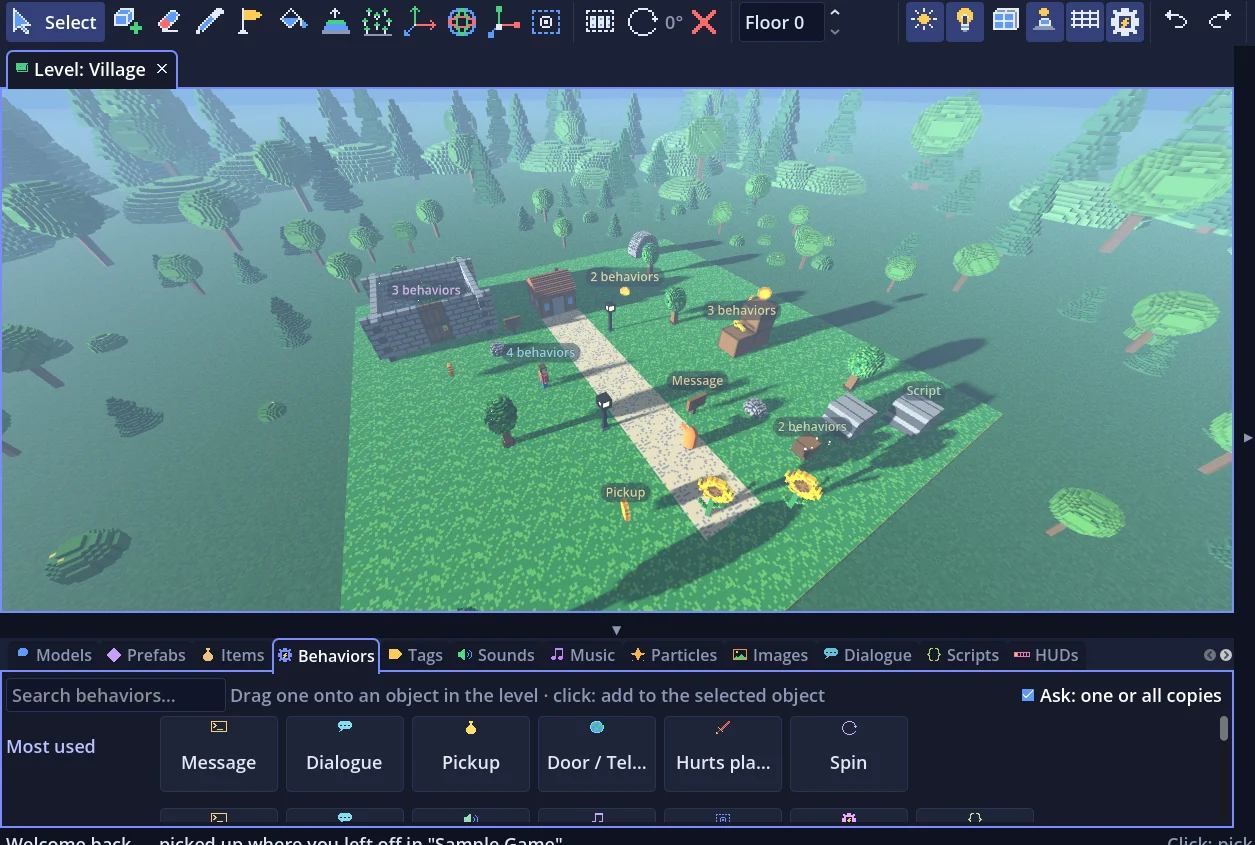Add the Hurts pla... behavior card

tap(723, 753)
